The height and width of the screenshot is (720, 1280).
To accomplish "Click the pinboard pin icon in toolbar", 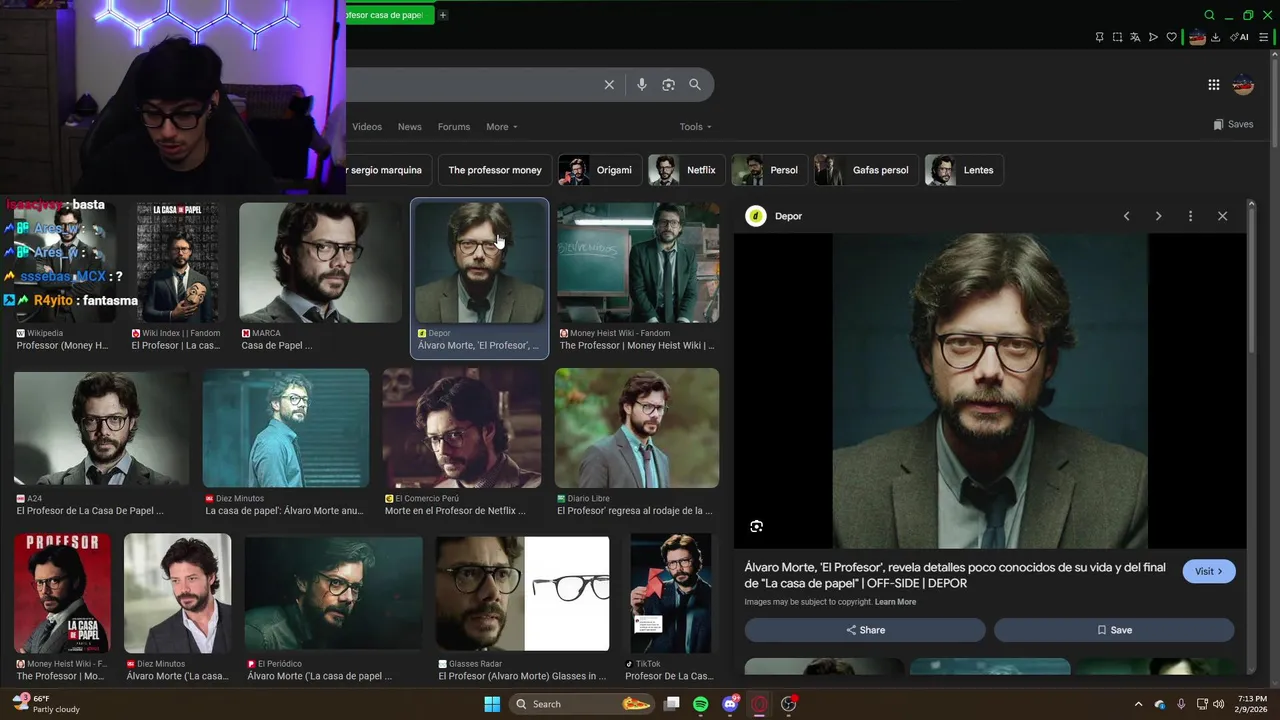I will tap(1099, 37).
